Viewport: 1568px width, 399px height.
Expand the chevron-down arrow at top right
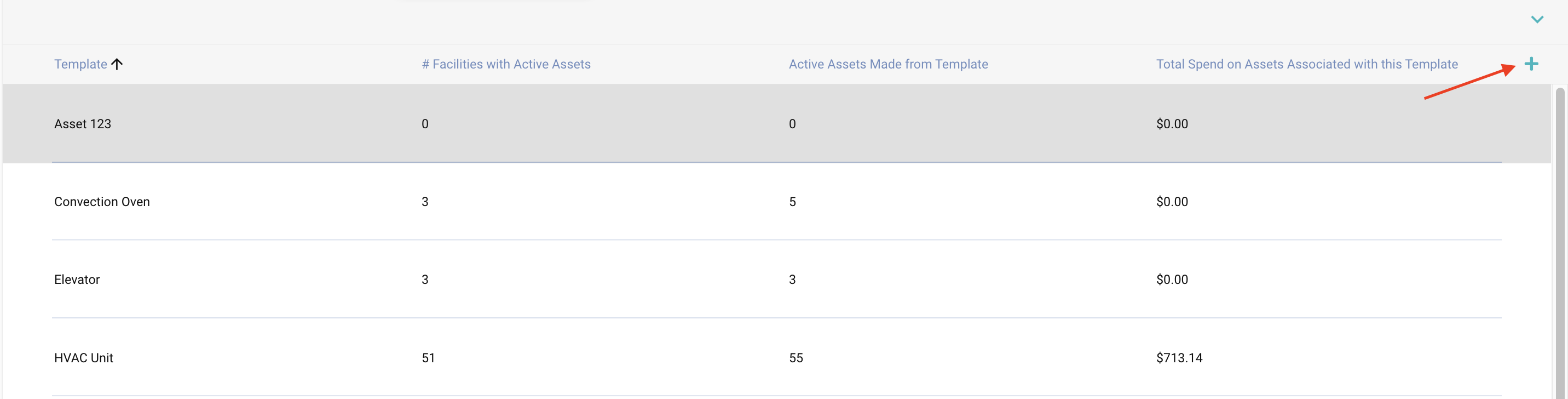pyautogui.click(x=1537, y=20)
